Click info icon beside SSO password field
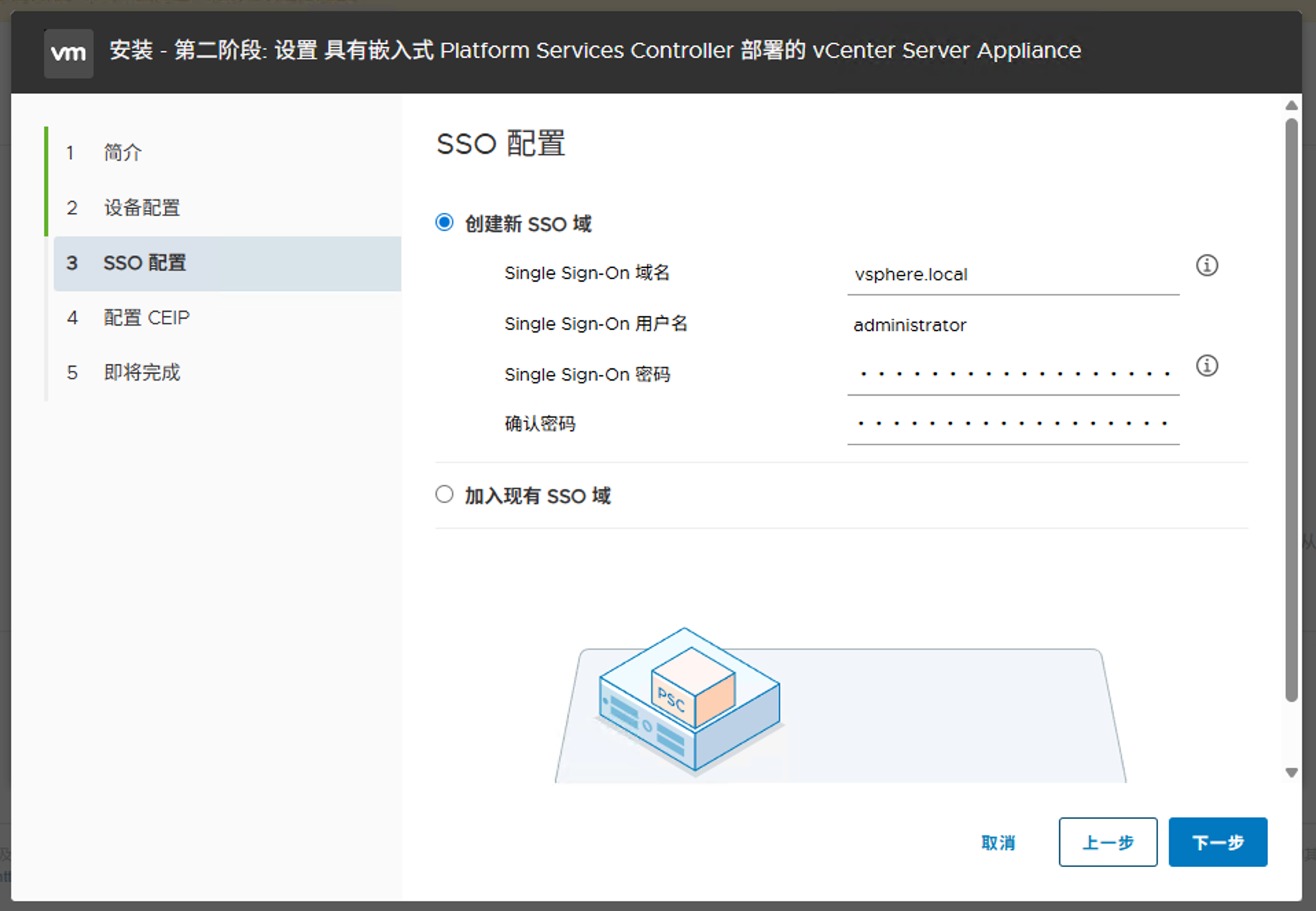The height and width of the screenshot is (911, 1316). 1207,365
